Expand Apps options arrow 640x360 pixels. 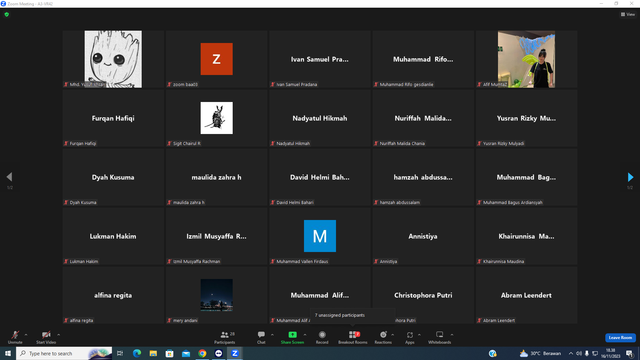pyautogui.click(x=419, y=335)
